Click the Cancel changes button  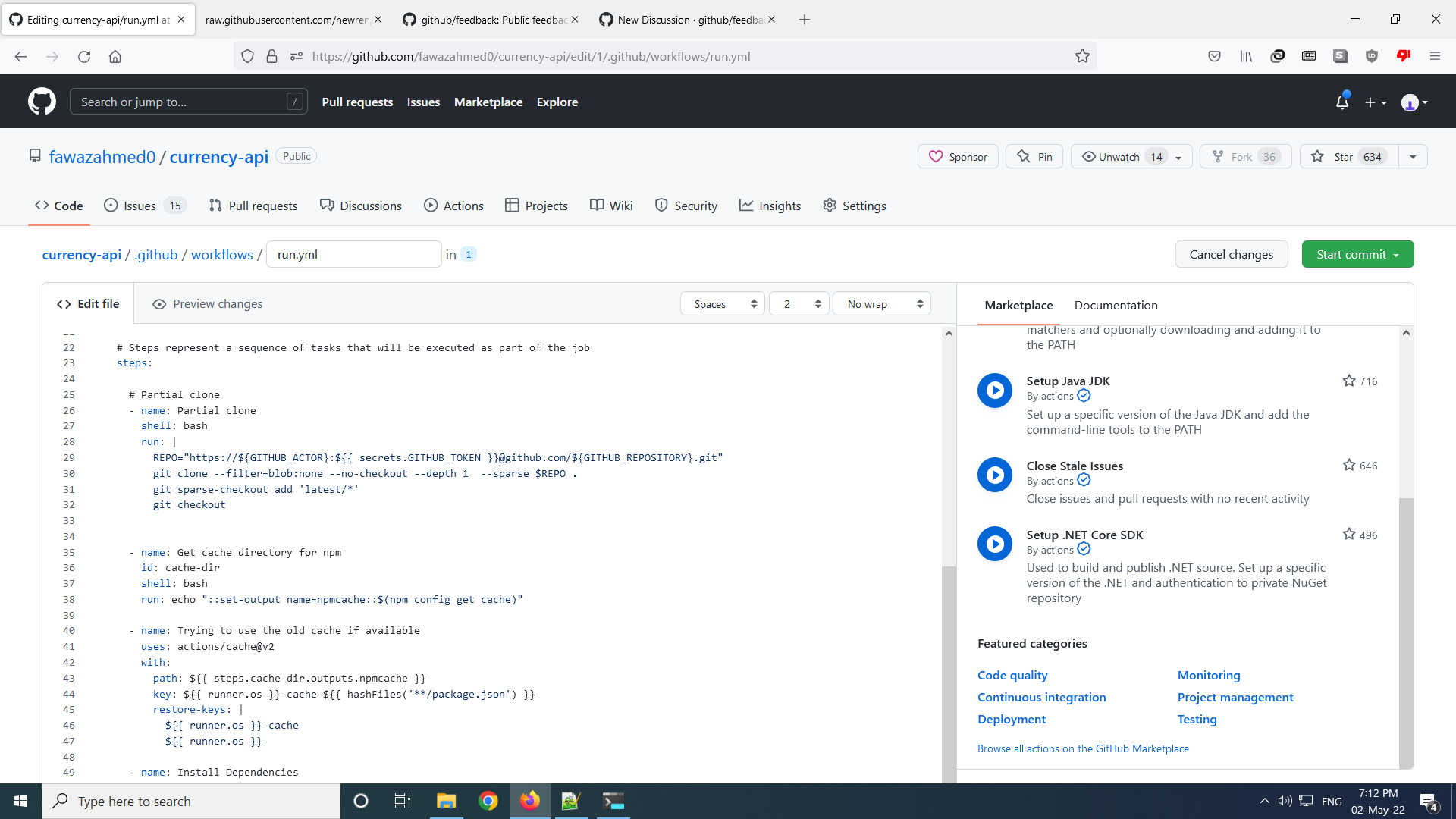click(x=1232, y=254)
